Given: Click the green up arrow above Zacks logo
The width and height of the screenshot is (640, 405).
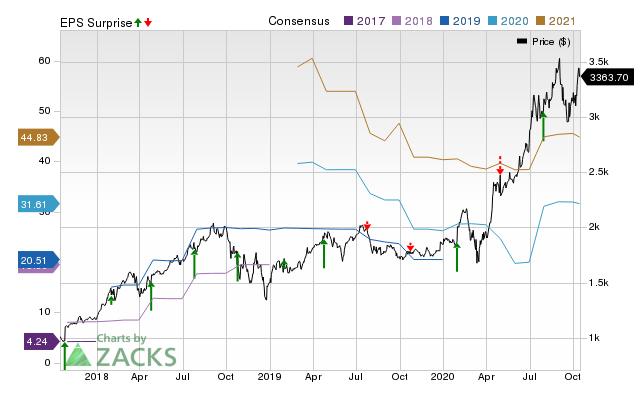Looking at the screenshot, I should point(65,355).
